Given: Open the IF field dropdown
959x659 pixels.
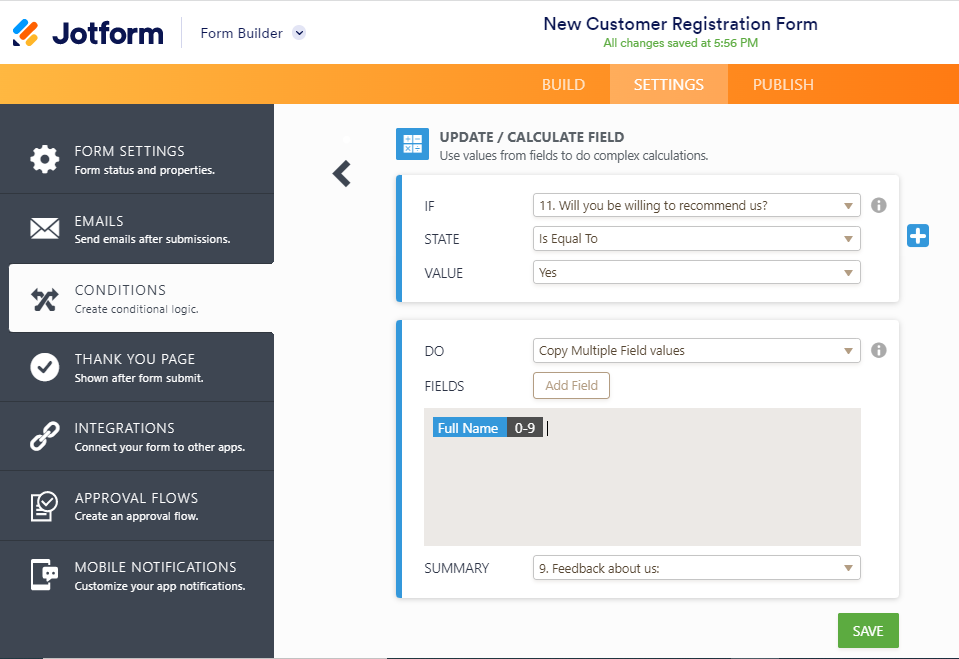Looking at the screenshot, I should 697,206.
